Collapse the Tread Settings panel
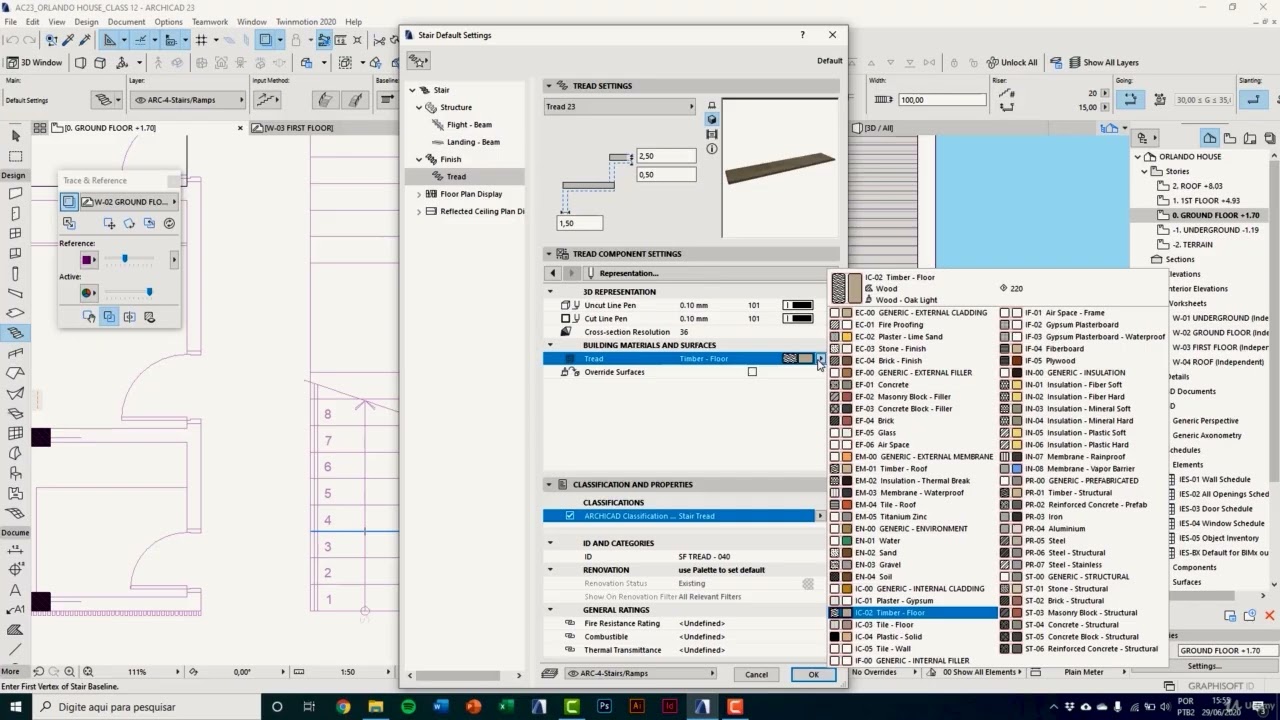1280x720 pixels. [549, 86]
